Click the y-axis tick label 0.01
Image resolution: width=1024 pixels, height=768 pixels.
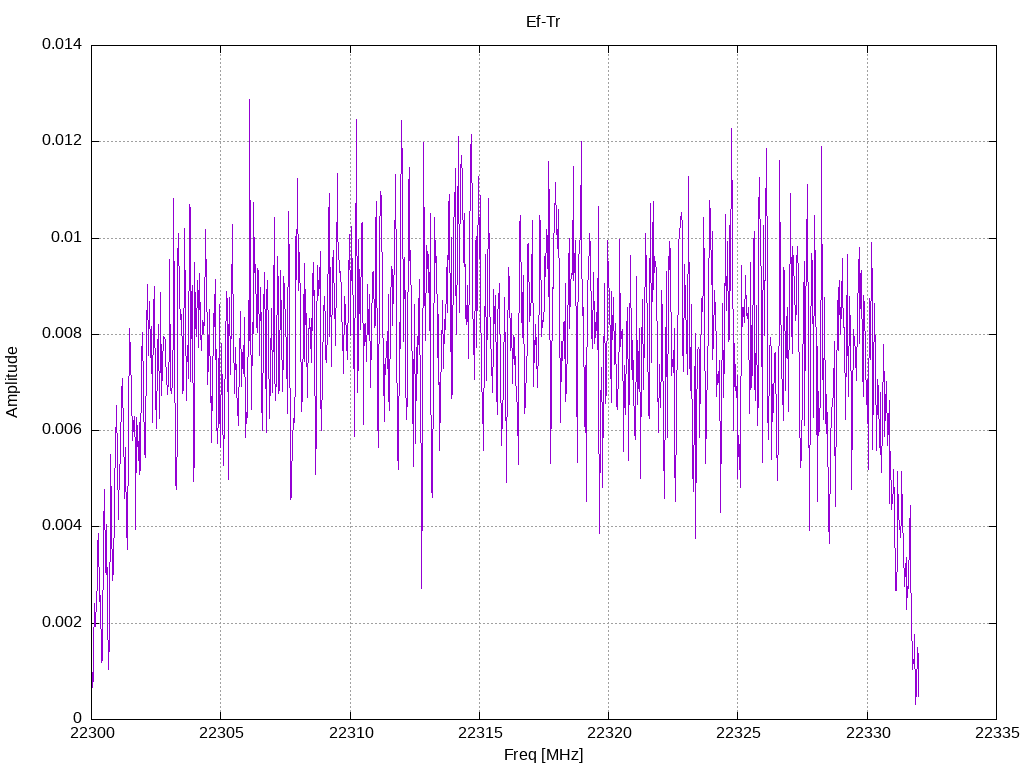[x=67, y=237]
